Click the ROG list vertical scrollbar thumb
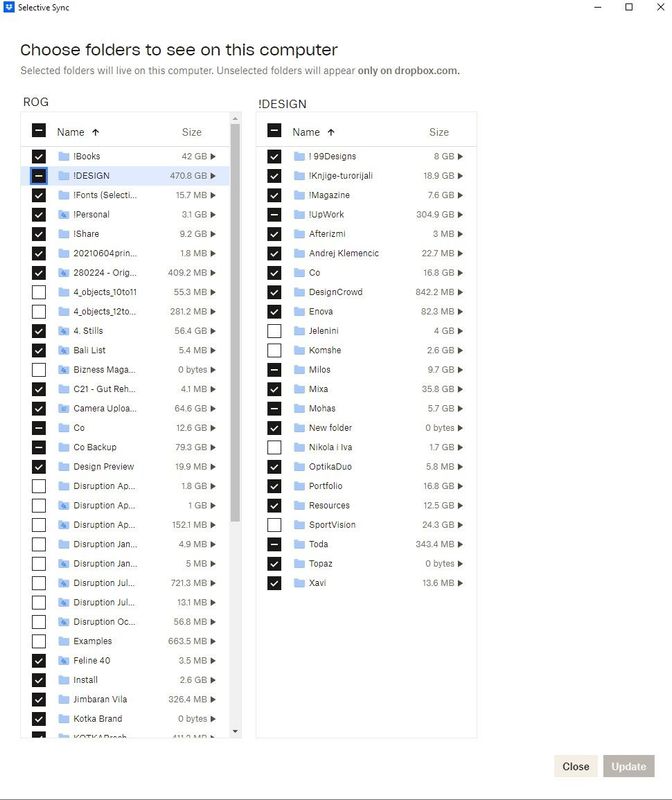The width and height of the screenshot is (672, 800). [235, 322]
